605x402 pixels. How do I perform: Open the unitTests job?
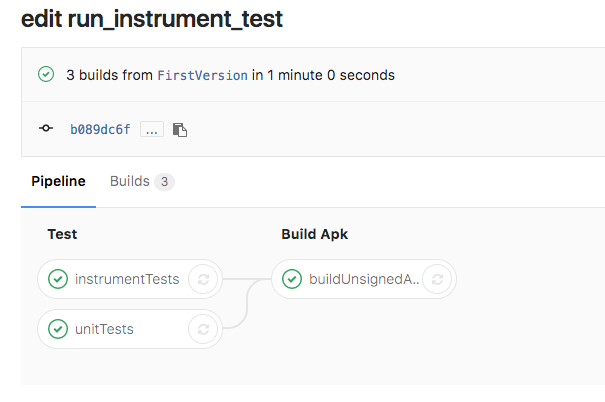(x=104, y=329)
